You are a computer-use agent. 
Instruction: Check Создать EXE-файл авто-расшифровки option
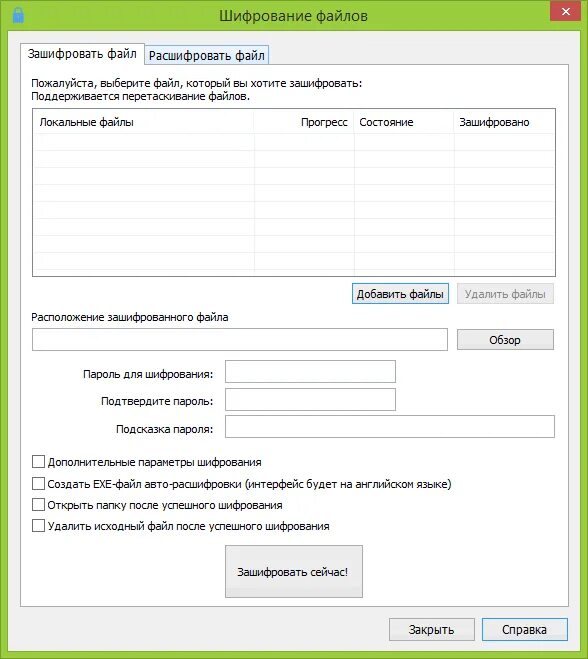point(38,483)
